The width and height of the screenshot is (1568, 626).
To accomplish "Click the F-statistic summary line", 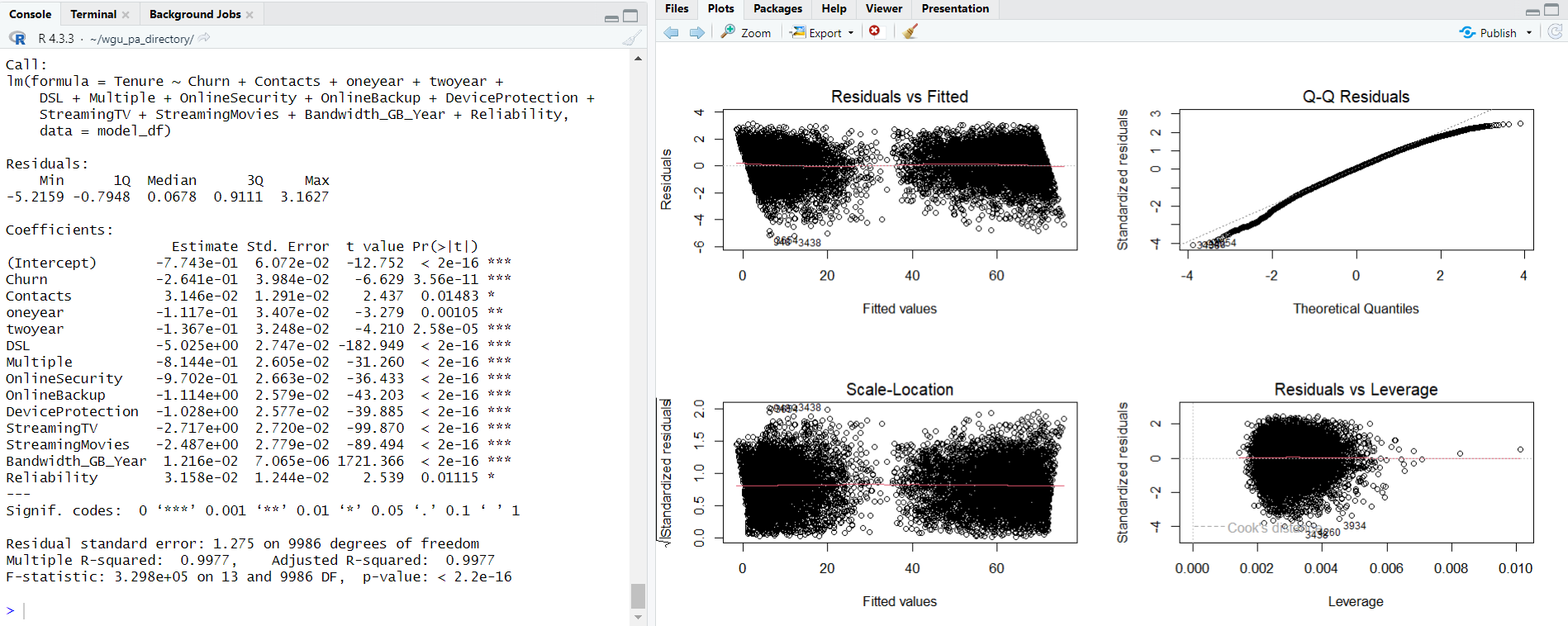I will click(x=259, y=576).
